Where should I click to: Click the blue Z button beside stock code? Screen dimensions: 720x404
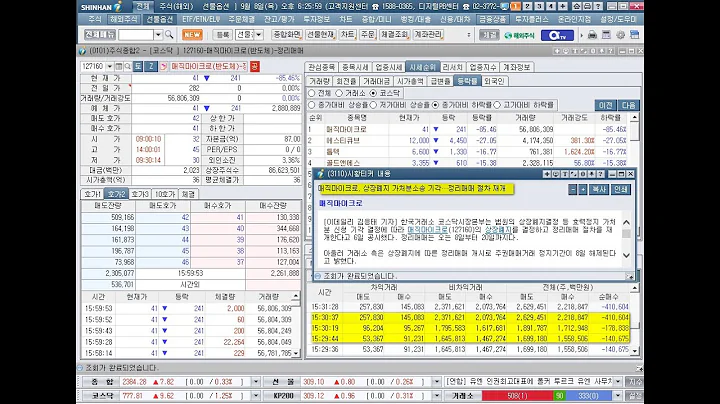click(151, 67)
